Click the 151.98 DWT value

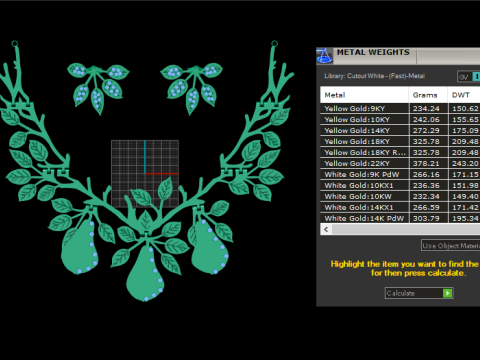point(465,185)
